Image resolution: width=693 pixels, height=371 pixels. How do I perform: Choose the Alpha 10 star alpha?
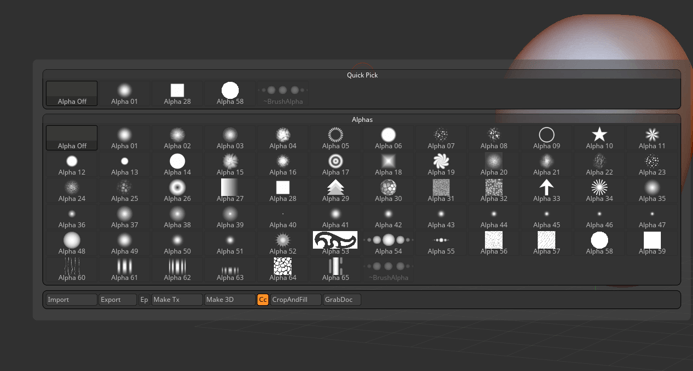599,138
